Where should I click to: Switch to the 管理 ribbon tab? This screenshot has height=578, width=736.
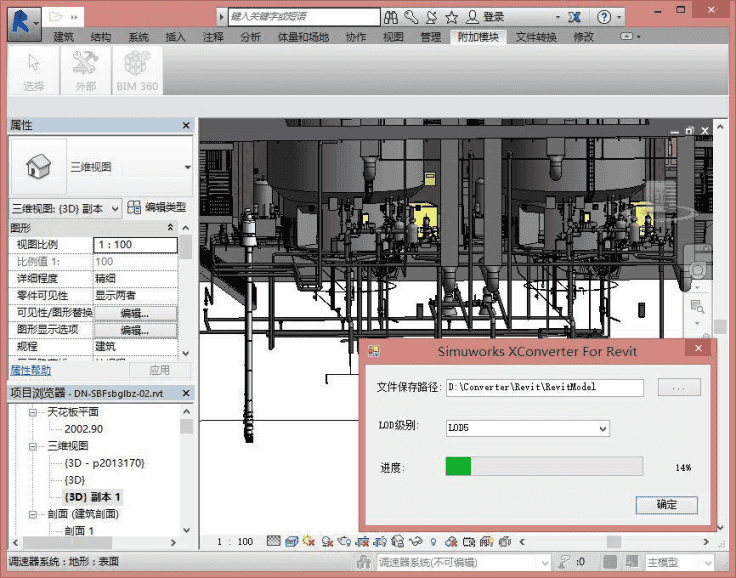pos(430,37)
